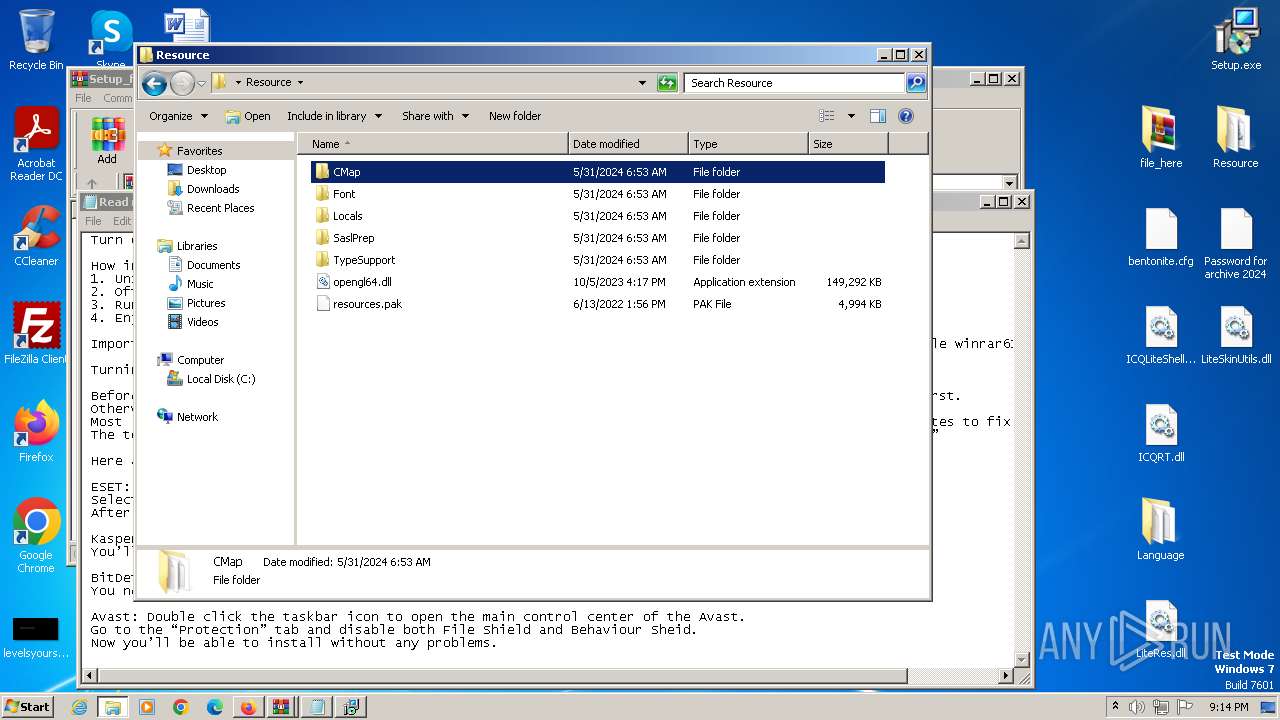Click the Explorer Forward arrow button
Viewport: 1280px width, 720px height.
[x=182, y=83]
